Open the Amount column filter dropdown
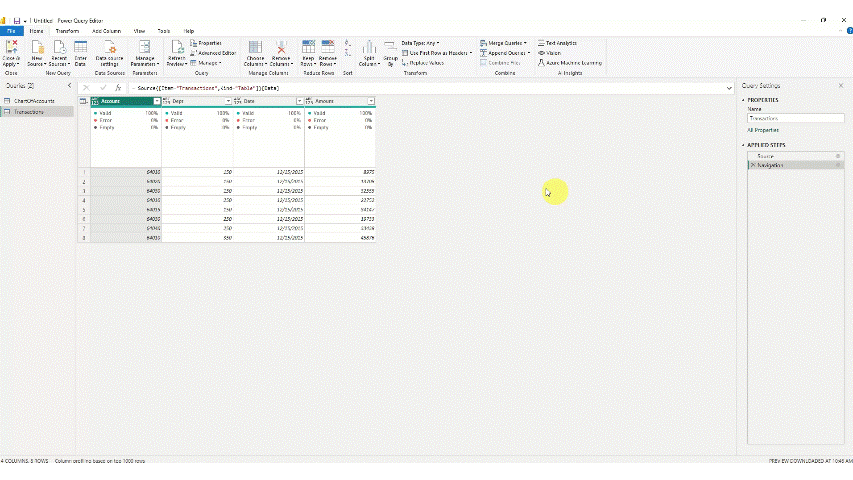The width and height of the screenshot is (853, 480). coord(370,101)
